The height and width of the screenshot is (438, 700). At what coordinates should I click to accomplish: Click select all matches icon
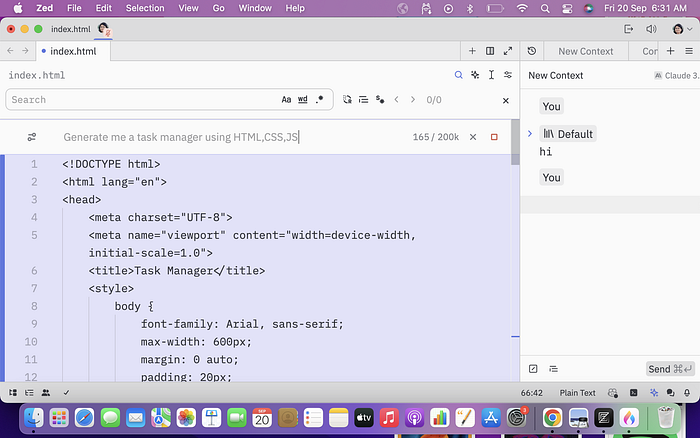click(380, 100)
